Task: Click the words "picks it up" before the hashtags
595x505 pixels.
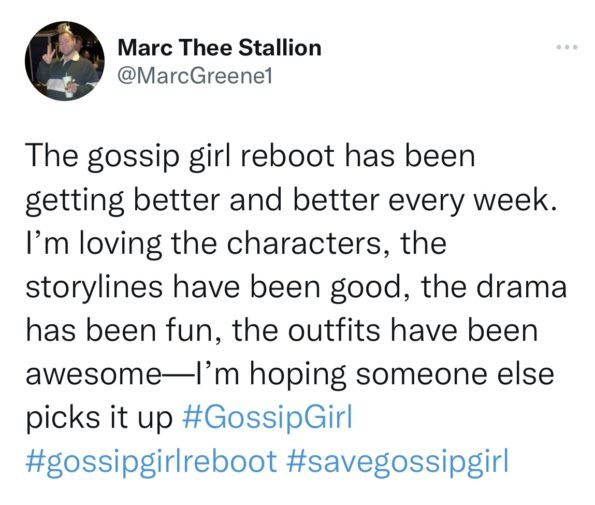Action: point(99,417)
